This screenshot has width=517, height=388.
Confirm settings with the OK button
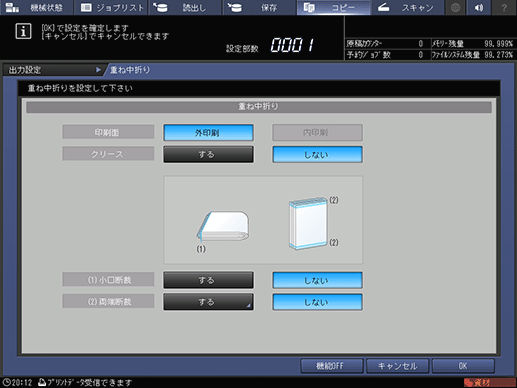click(x=463, y=366)
